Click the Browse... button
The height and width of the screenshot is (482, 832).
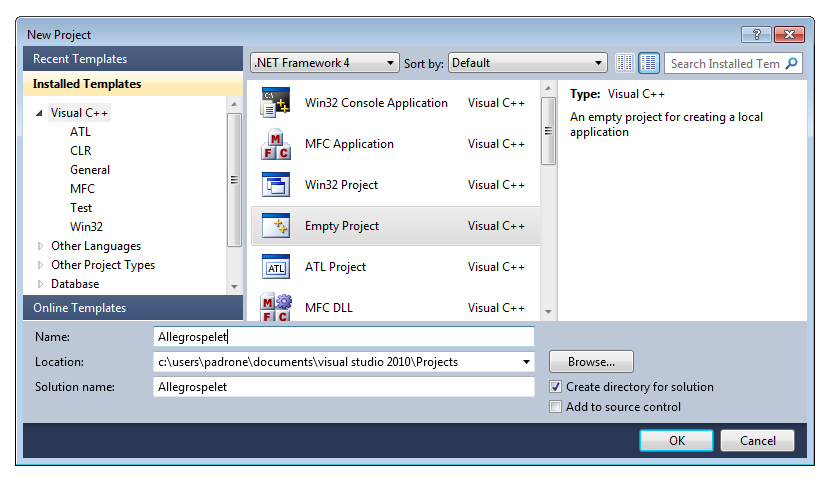pyautogui.click(x=591, y=362)
